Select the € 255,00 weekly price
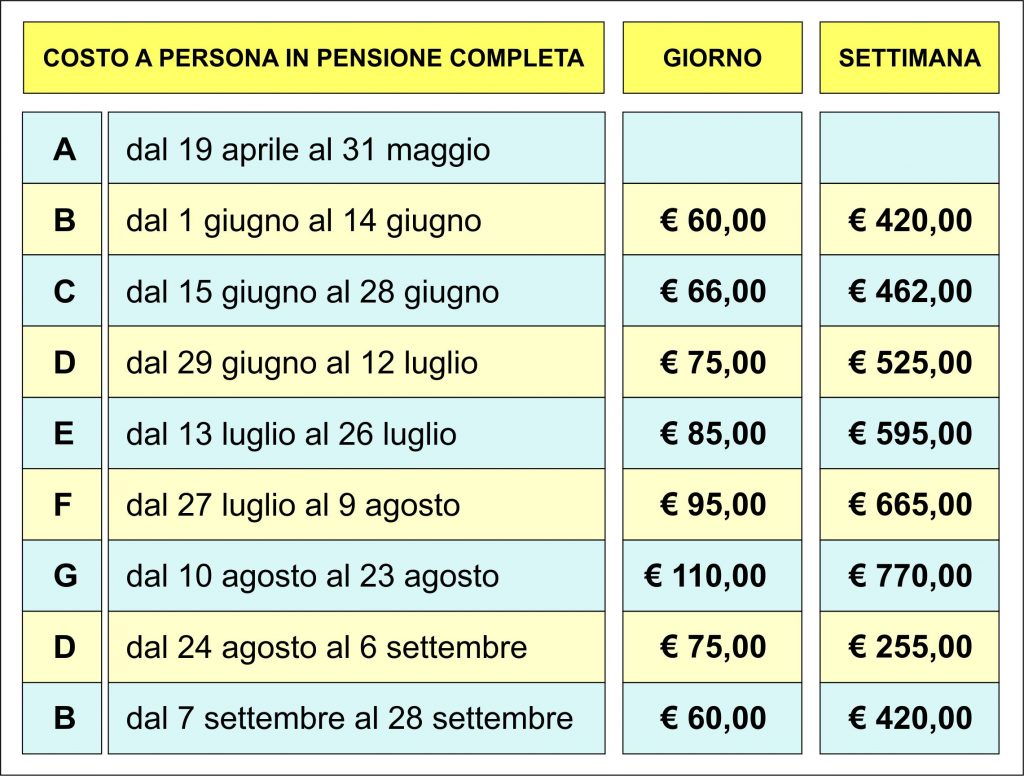 point(909,647)
